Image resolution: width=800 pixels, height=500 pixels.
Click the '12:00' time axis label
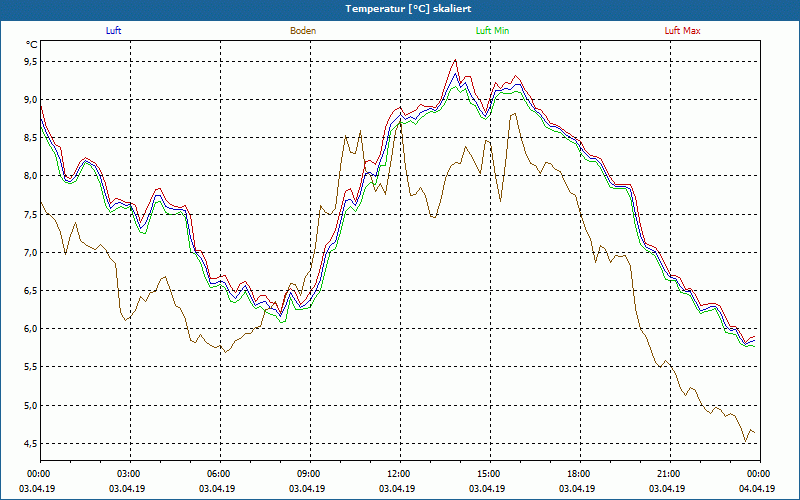pos(401,474)
